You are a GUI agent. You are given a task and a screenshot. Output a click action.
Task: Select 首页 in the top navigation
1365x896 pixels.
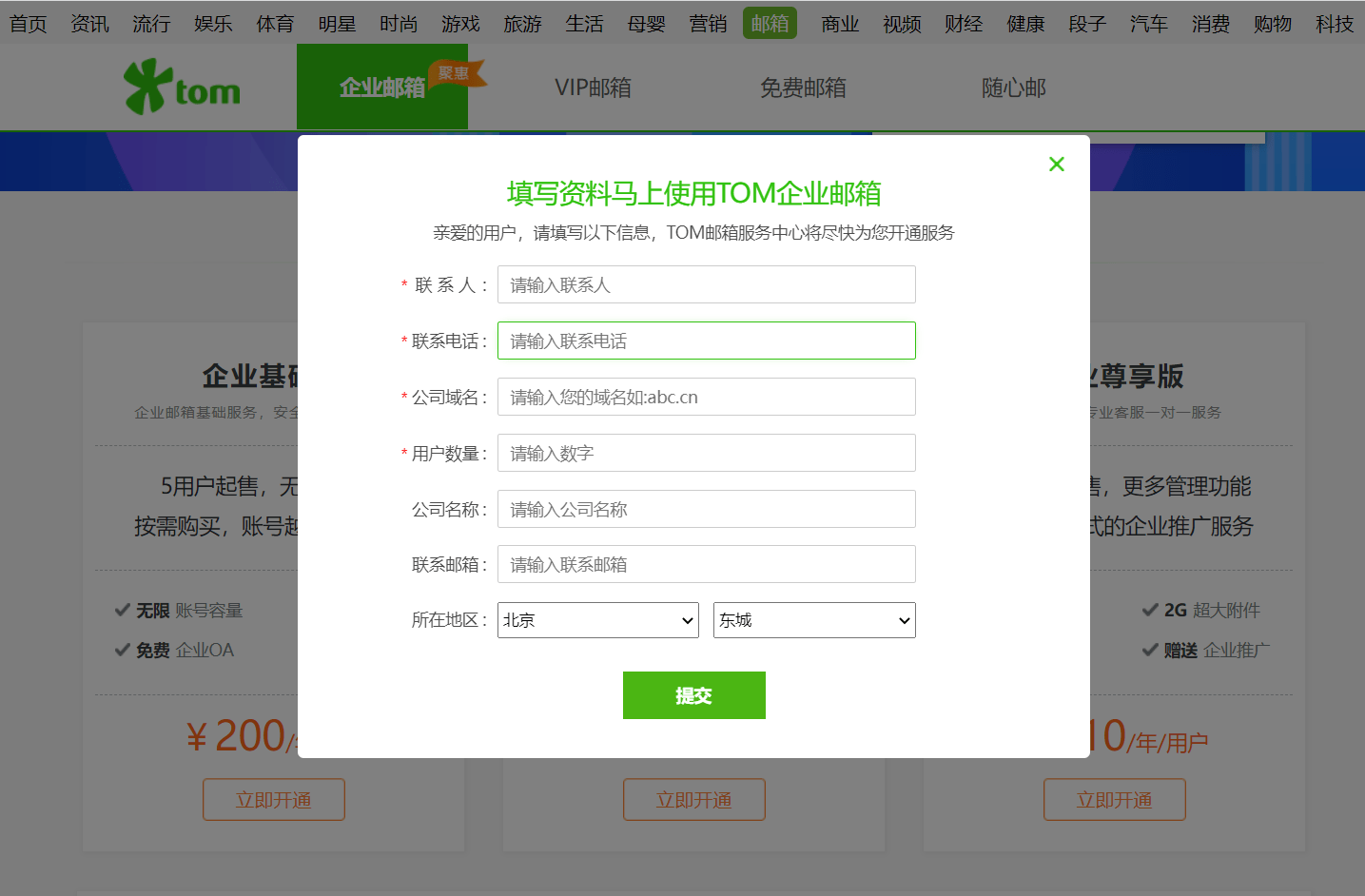28,24
